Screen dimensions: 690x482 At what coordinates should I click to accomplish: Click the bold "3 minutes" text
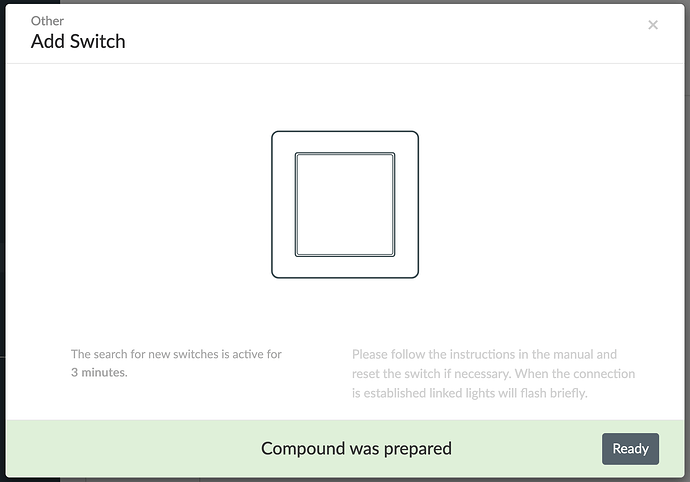point(99,373)
